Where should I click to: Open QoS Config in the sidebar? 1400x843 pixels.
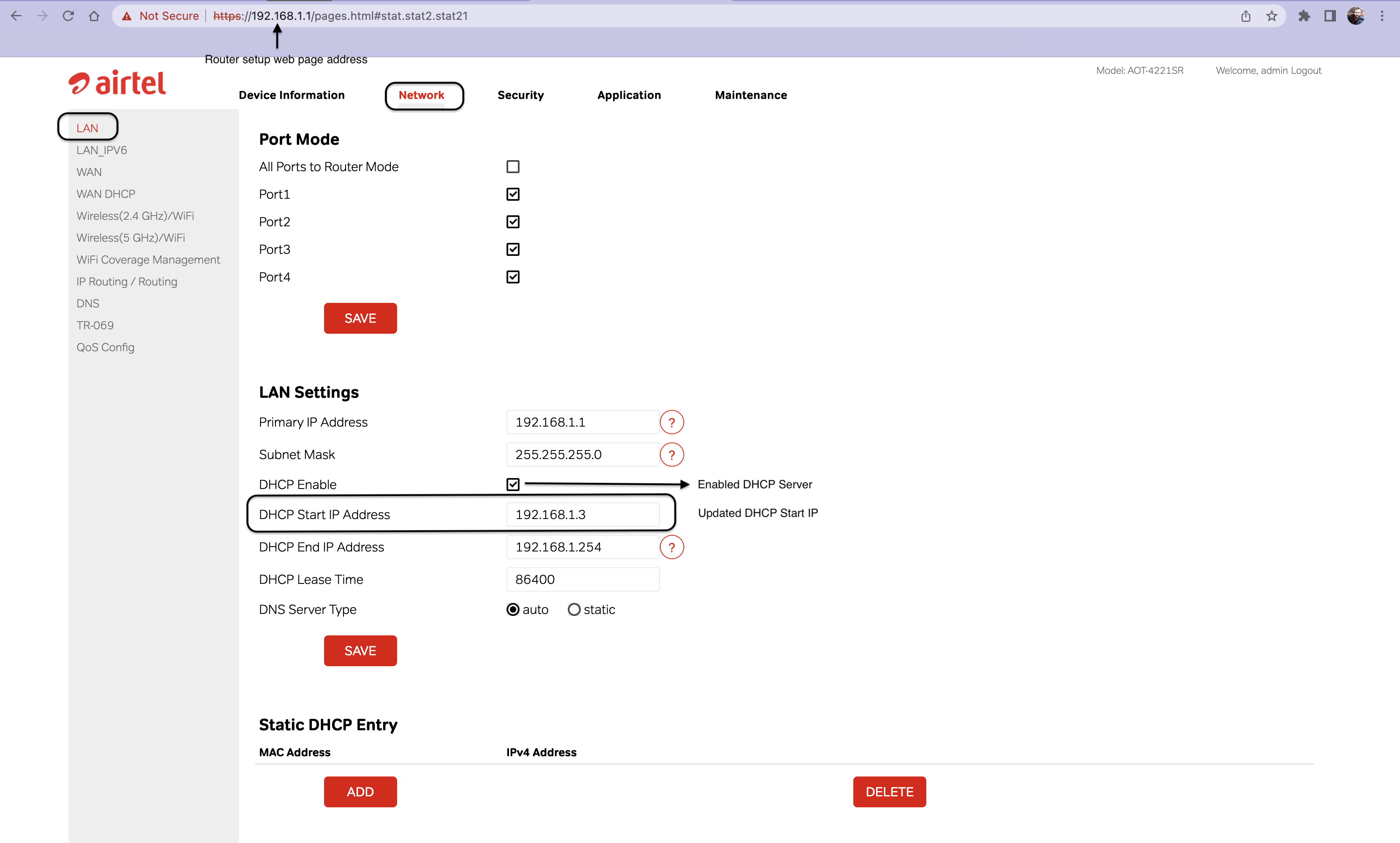click(x=105, y=347)
